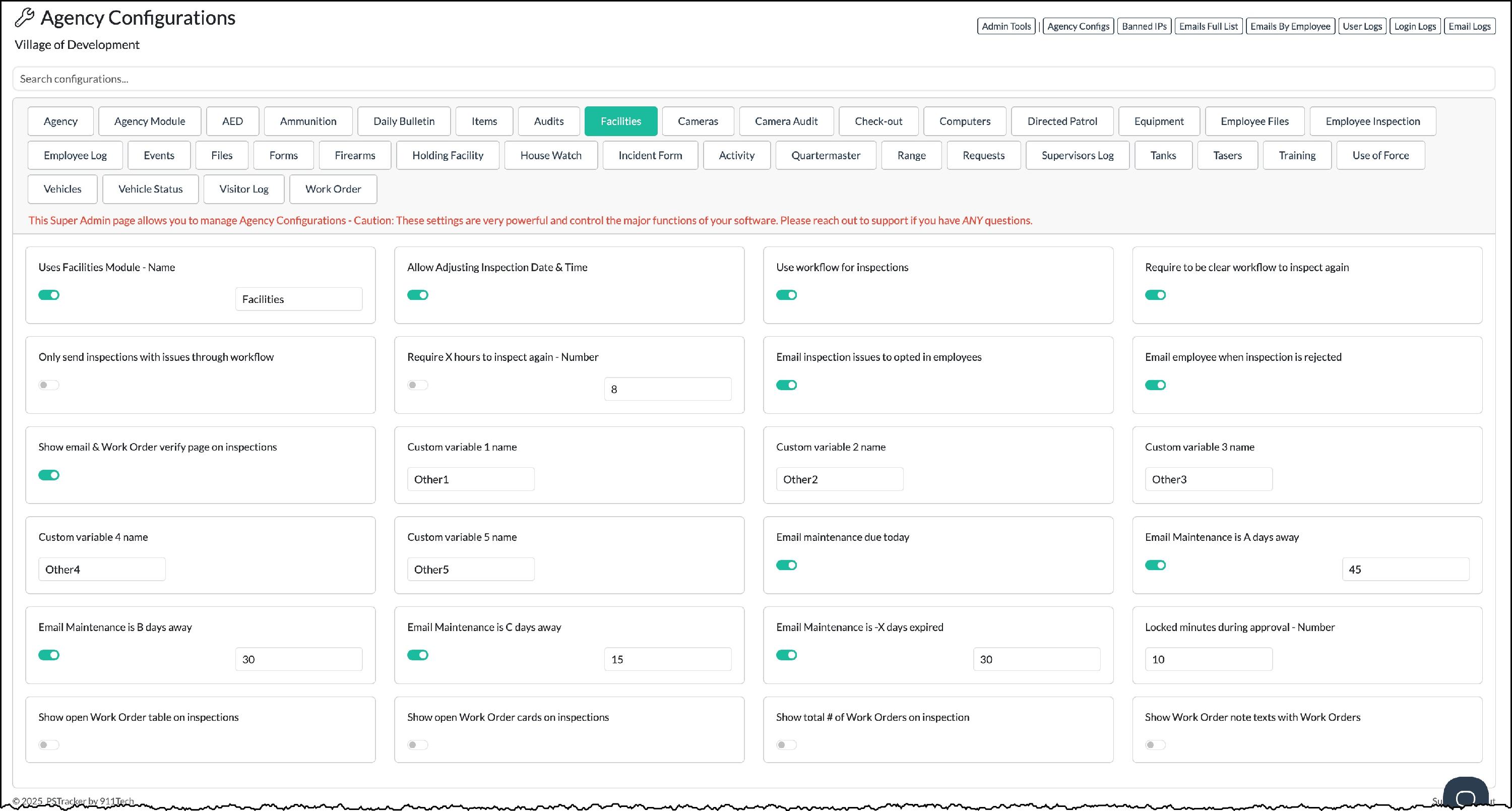Screen dimensions: 1512x811
Task: Edit the Custom variable 3 name field
Action: [1208, 479]
